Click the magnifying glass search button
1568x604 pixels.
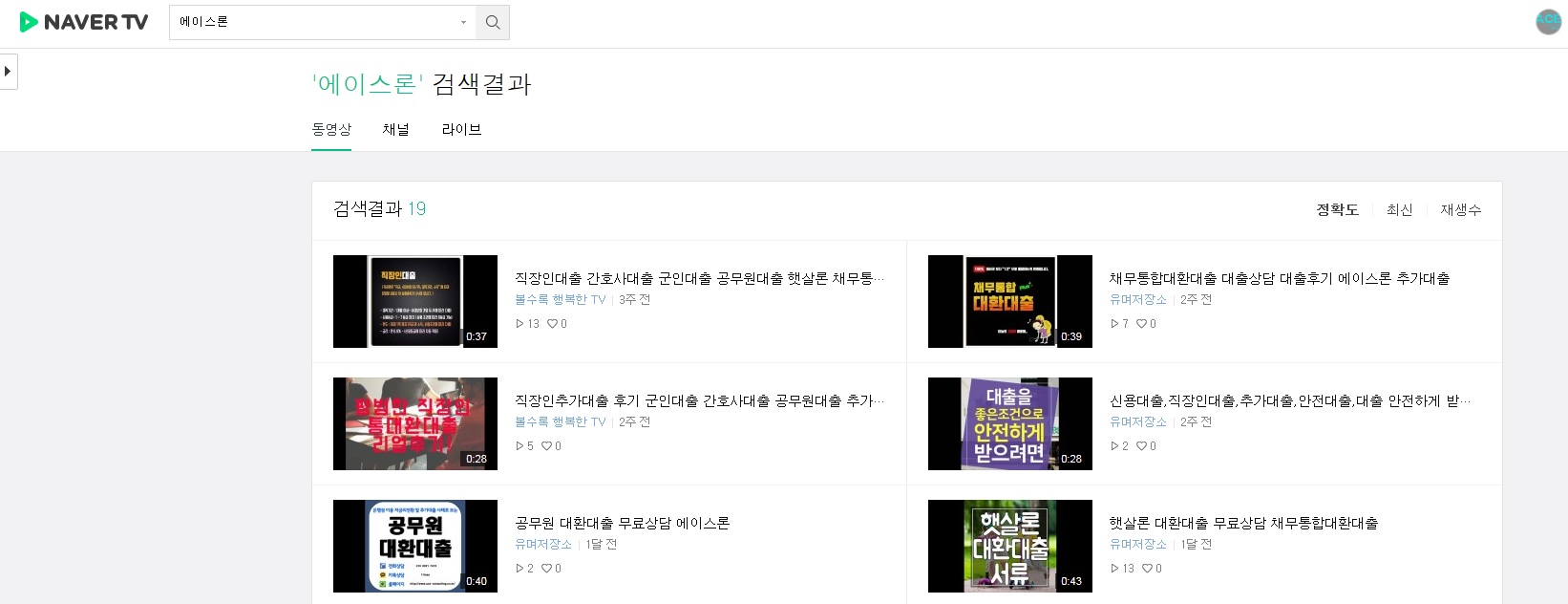(x=493, y=22)
